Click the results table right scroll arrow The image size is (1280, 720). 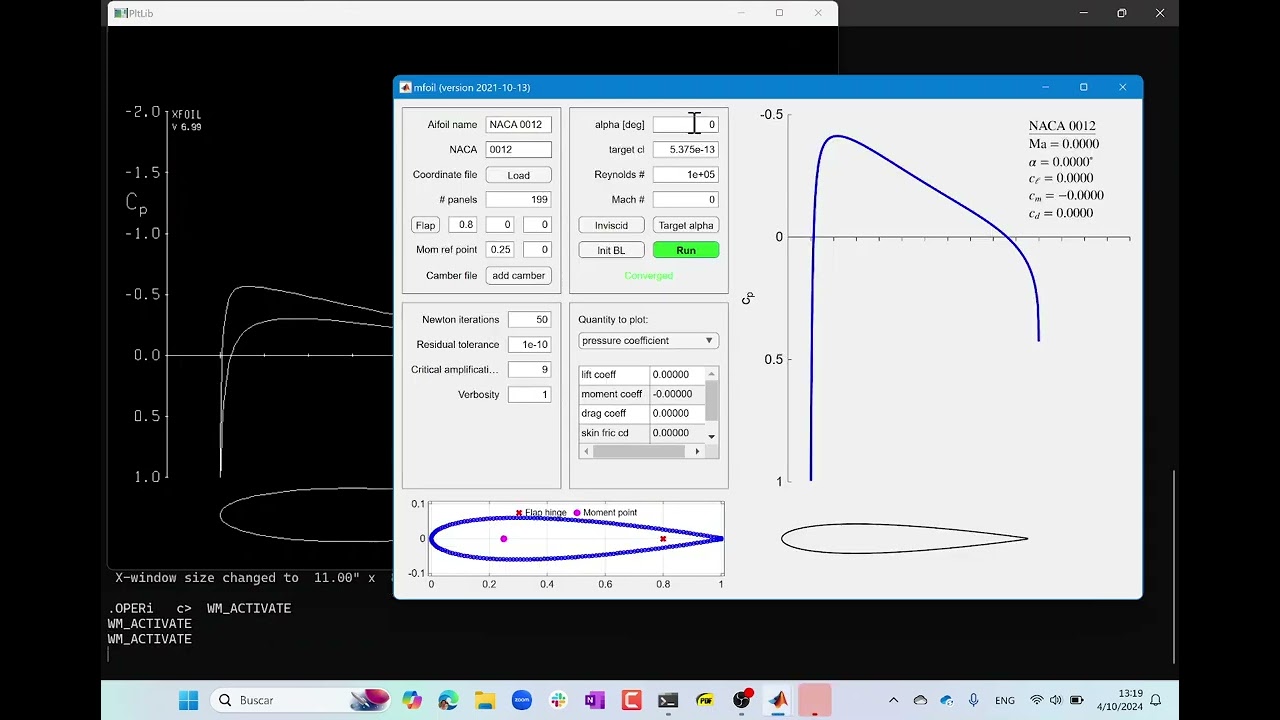click(697, 451)
